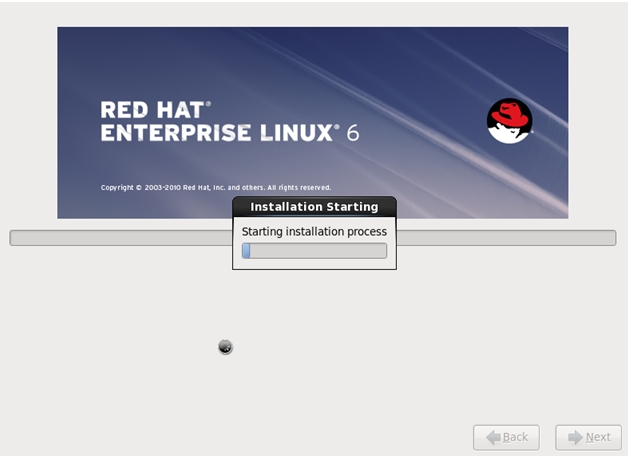Click the Red Hat Shadowman logo
The width and height of the screenshot is (628, 457).
(x=509, y=121)
